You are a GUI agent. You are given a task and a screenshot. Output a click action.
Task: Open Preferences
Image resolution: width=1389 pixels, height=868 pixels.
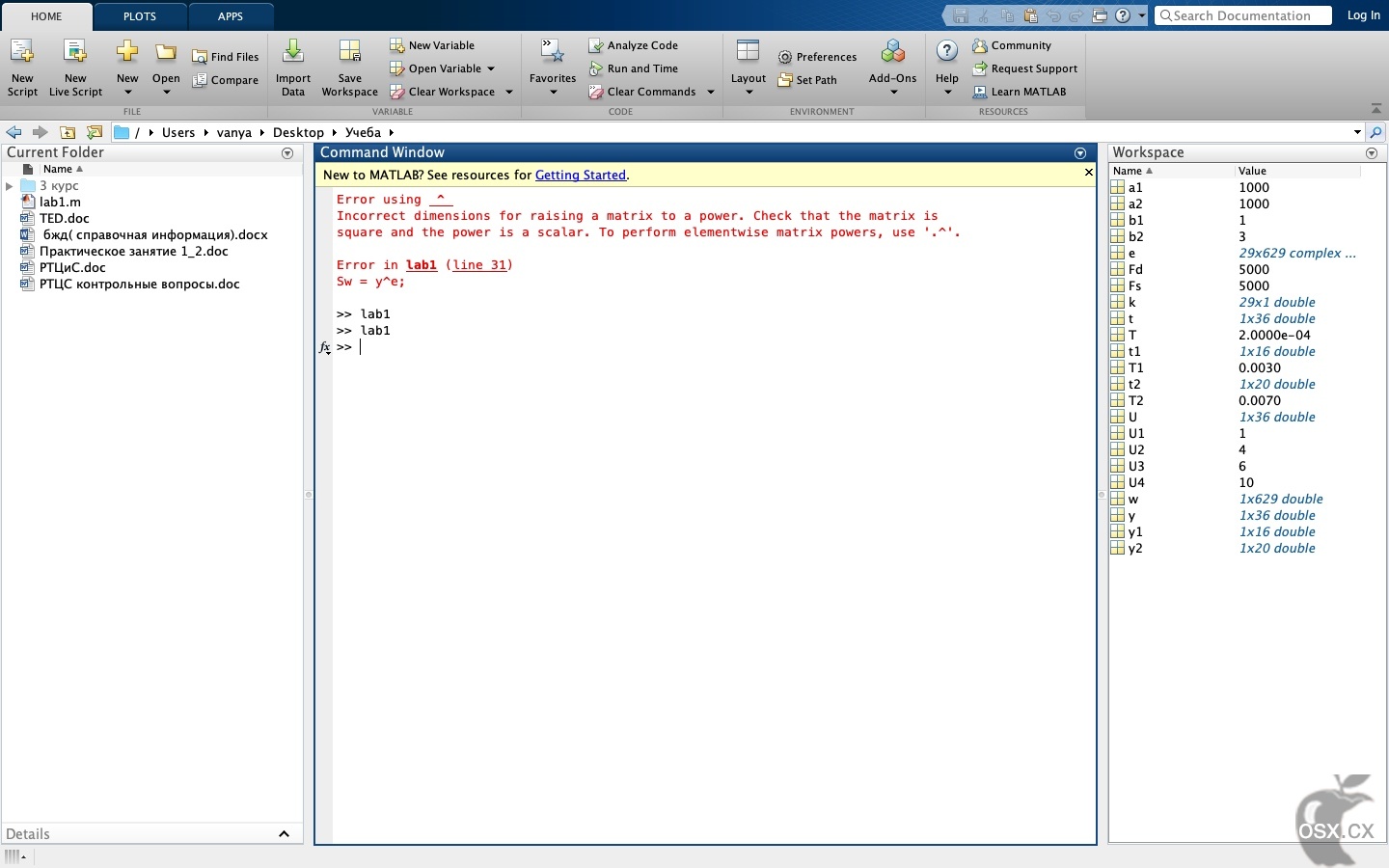click(818, 57)
